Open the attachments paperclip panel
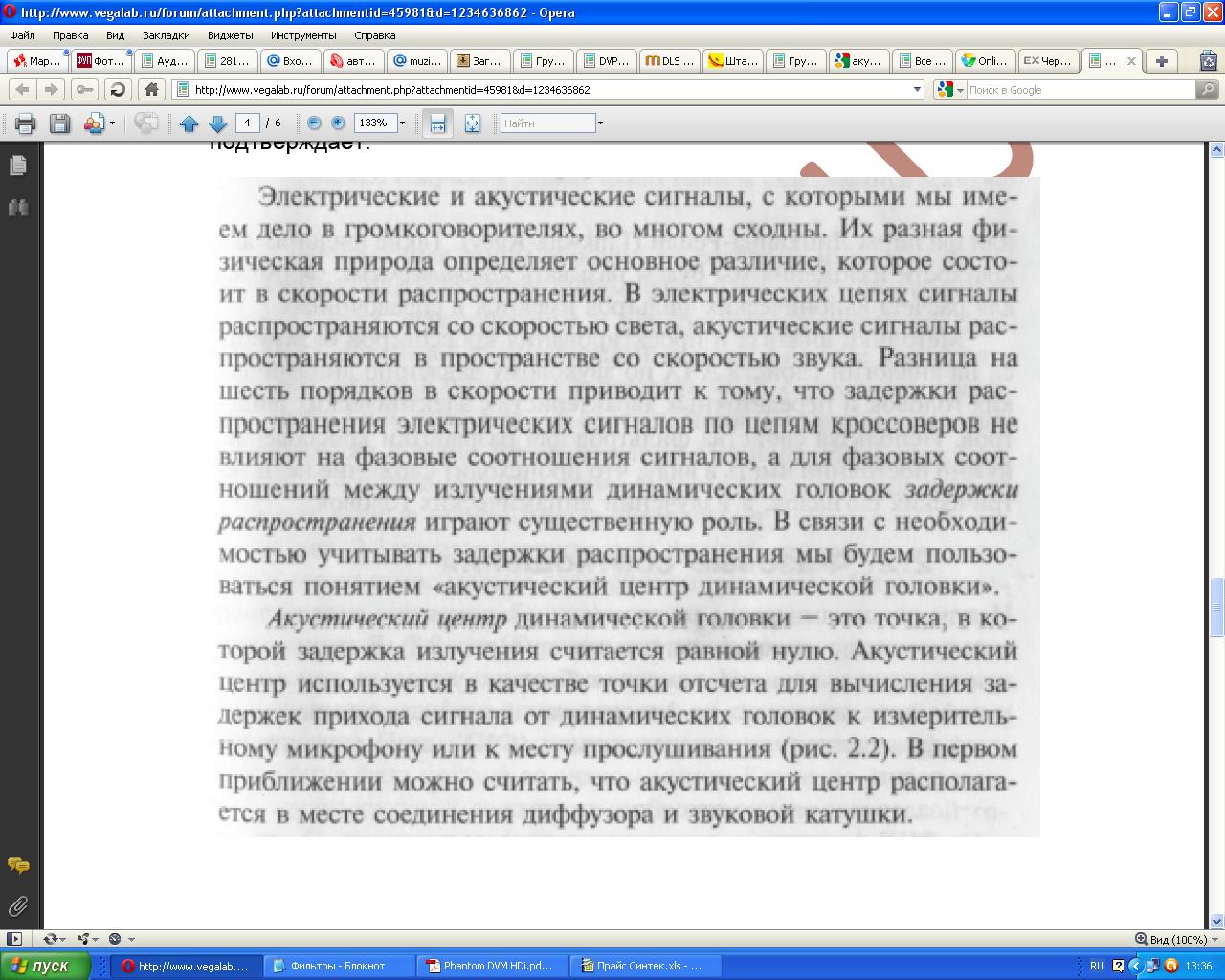The width and height of the screenshot is (1225, 980). [x=17, y=905]
